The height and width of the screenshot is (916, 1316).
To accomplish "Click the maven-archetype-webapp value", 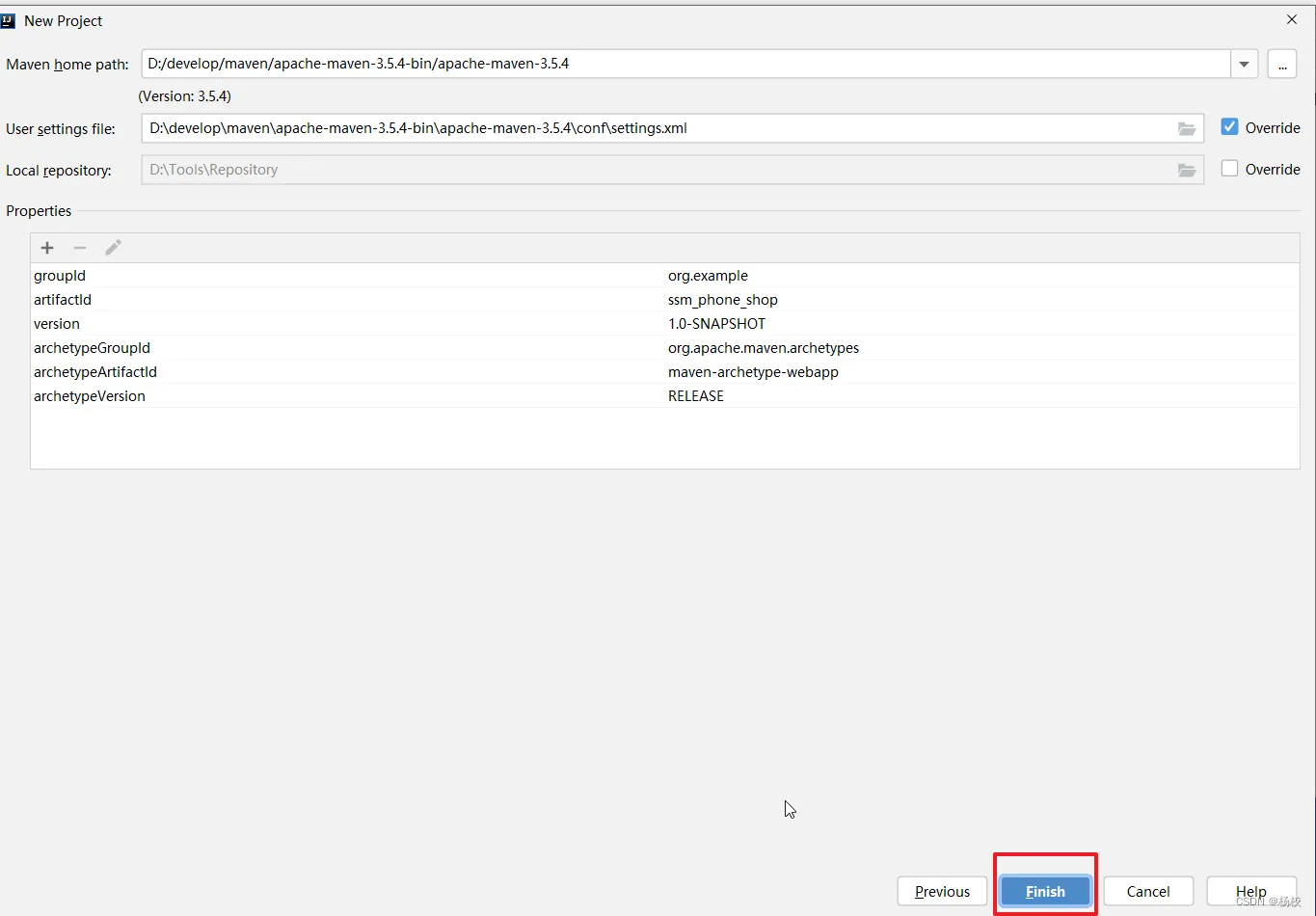I will [x=753, y=372].
